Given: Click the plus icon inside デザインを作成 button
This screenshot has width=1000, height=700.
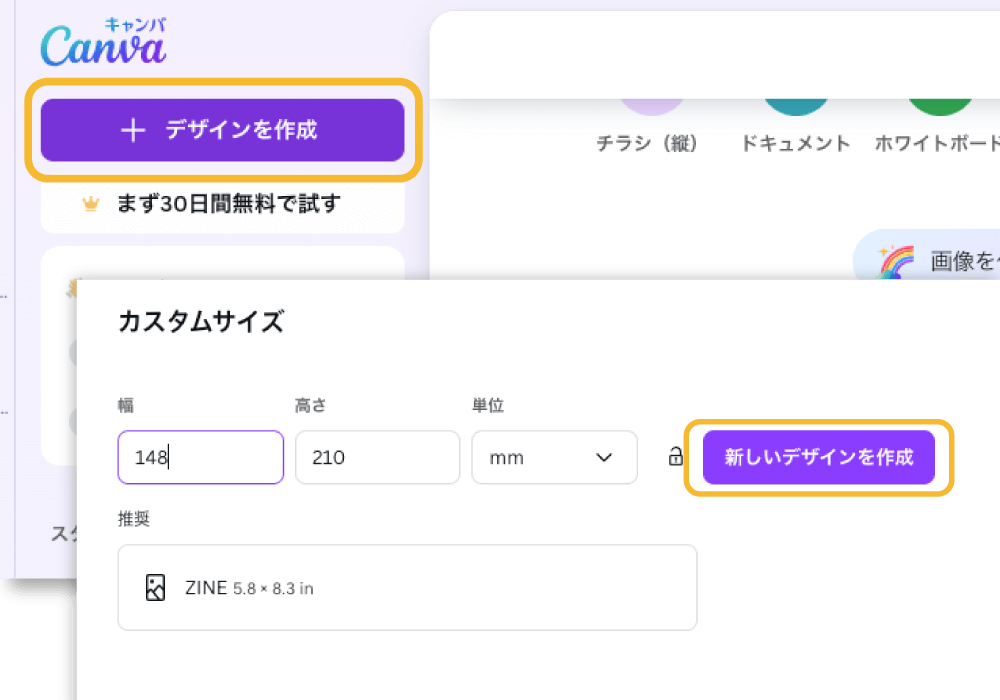Looking at the screenshot, I should [x=134, y=130].
